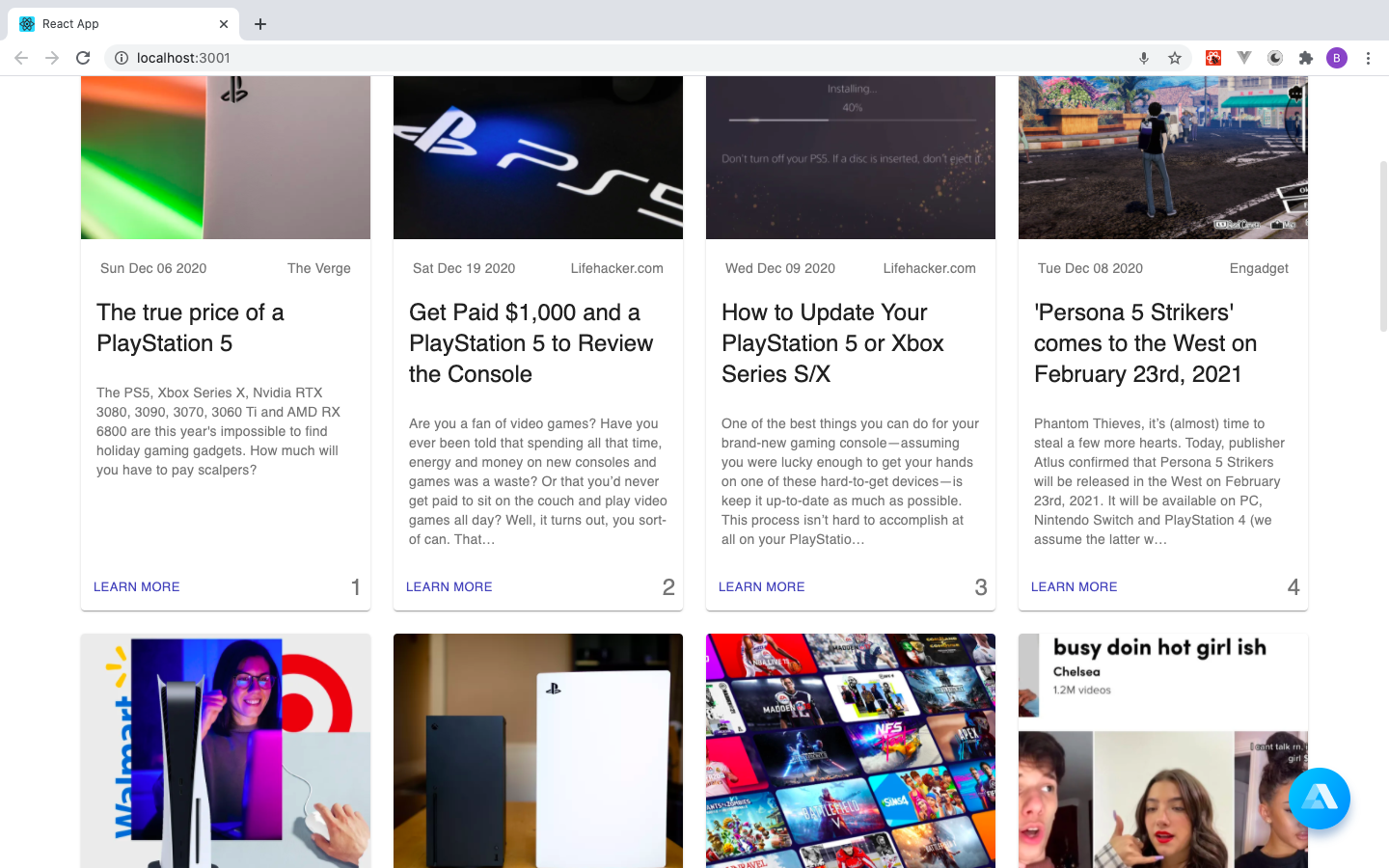The image size is (1389, 868).
Task: Click the Persona 5 game screenshot image
Action: [1163, 157]
